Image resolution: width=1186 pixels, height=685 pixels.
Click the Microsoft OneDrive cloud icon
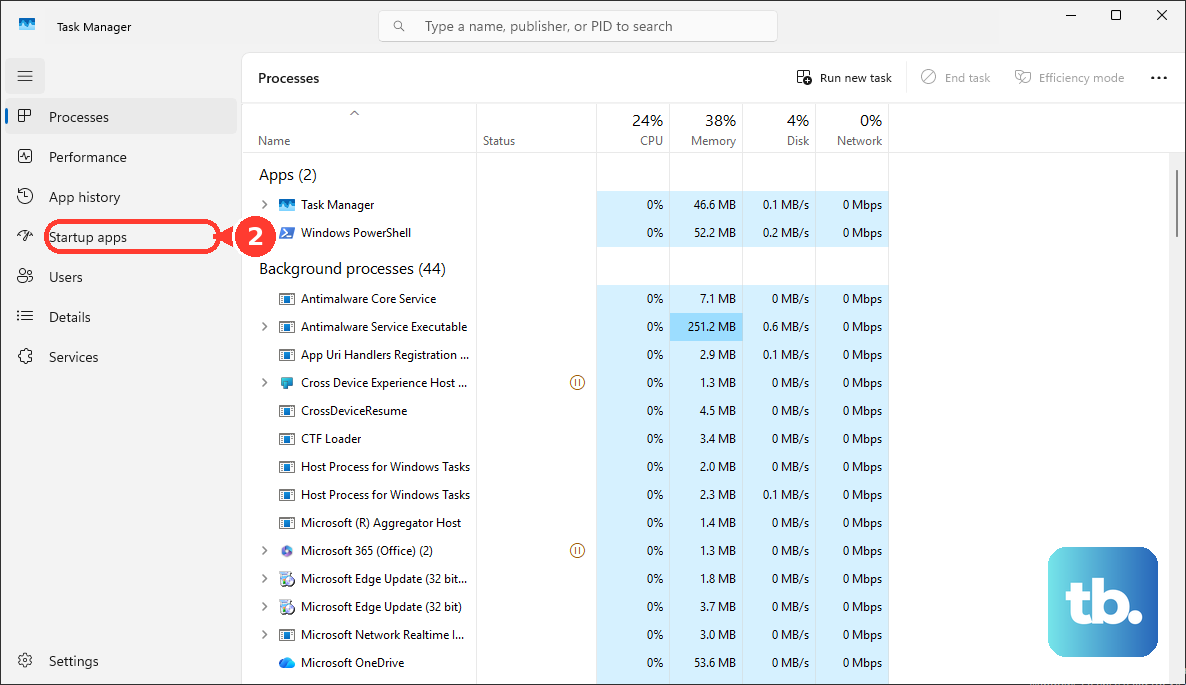(287, 663)
